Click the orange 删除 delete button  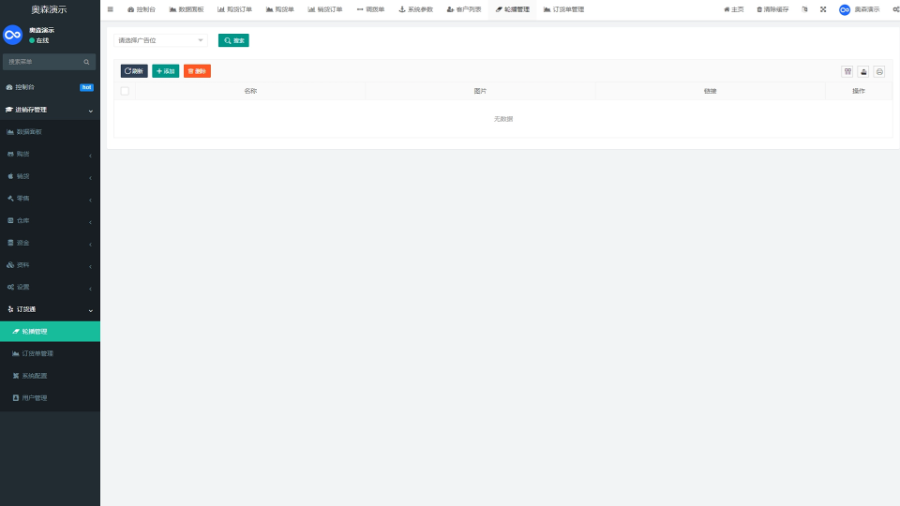click(197, 71)
